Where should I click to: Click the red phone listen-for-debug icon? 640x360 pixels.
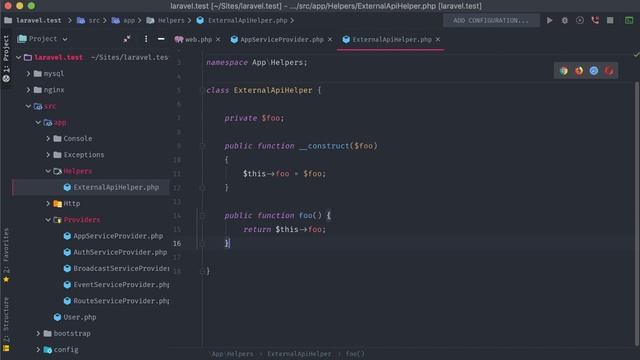tap(595, 20)
